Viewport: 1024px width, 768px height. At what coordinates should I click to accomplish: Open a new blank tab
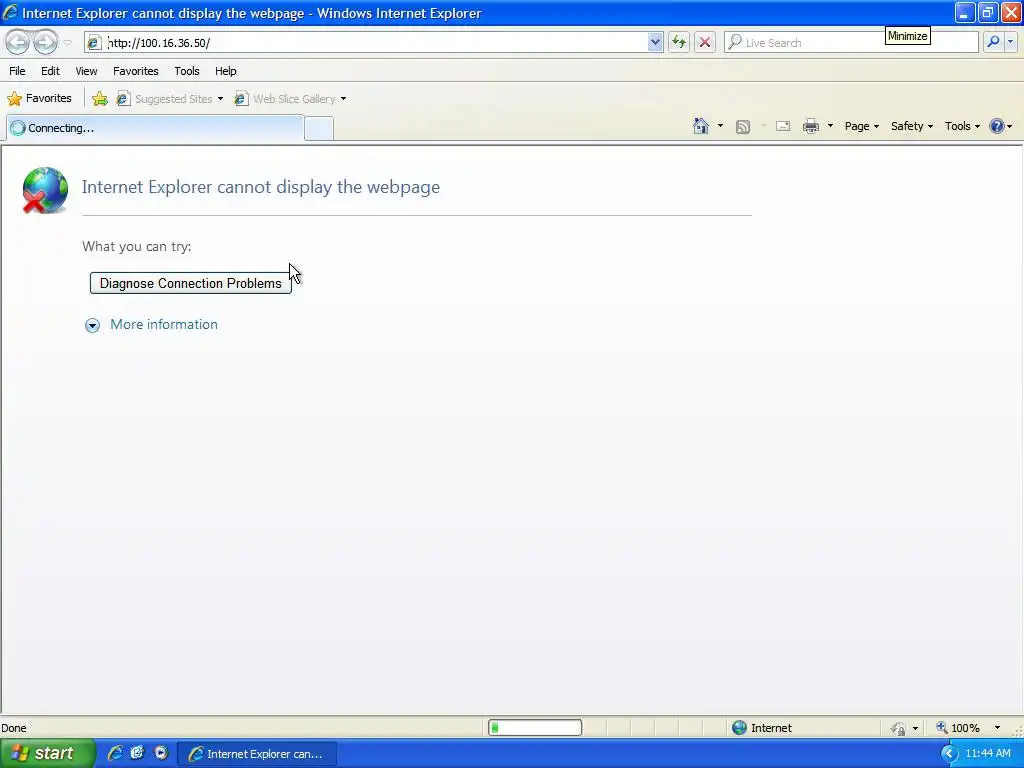[x=319, y=129]
